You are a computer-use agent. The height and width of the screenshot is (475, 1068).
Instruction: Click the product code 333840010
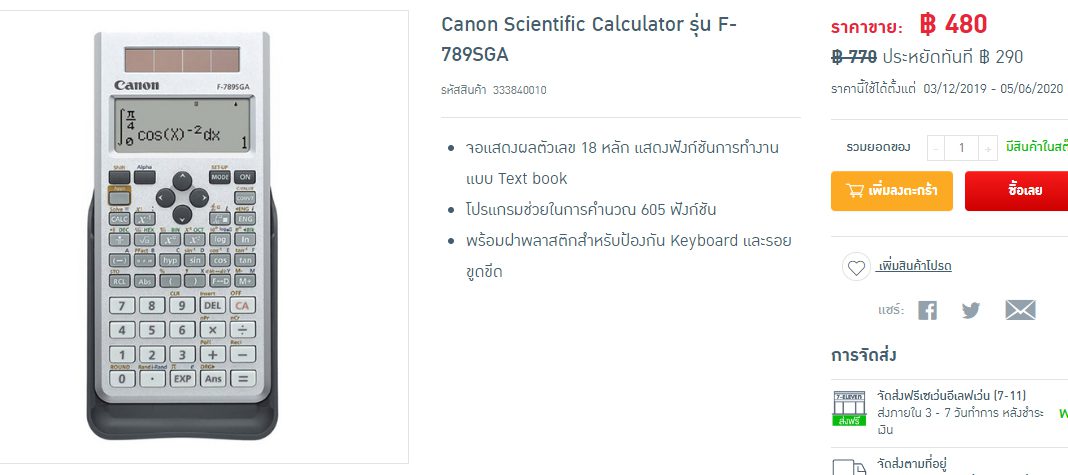click(x=520, y=90)
